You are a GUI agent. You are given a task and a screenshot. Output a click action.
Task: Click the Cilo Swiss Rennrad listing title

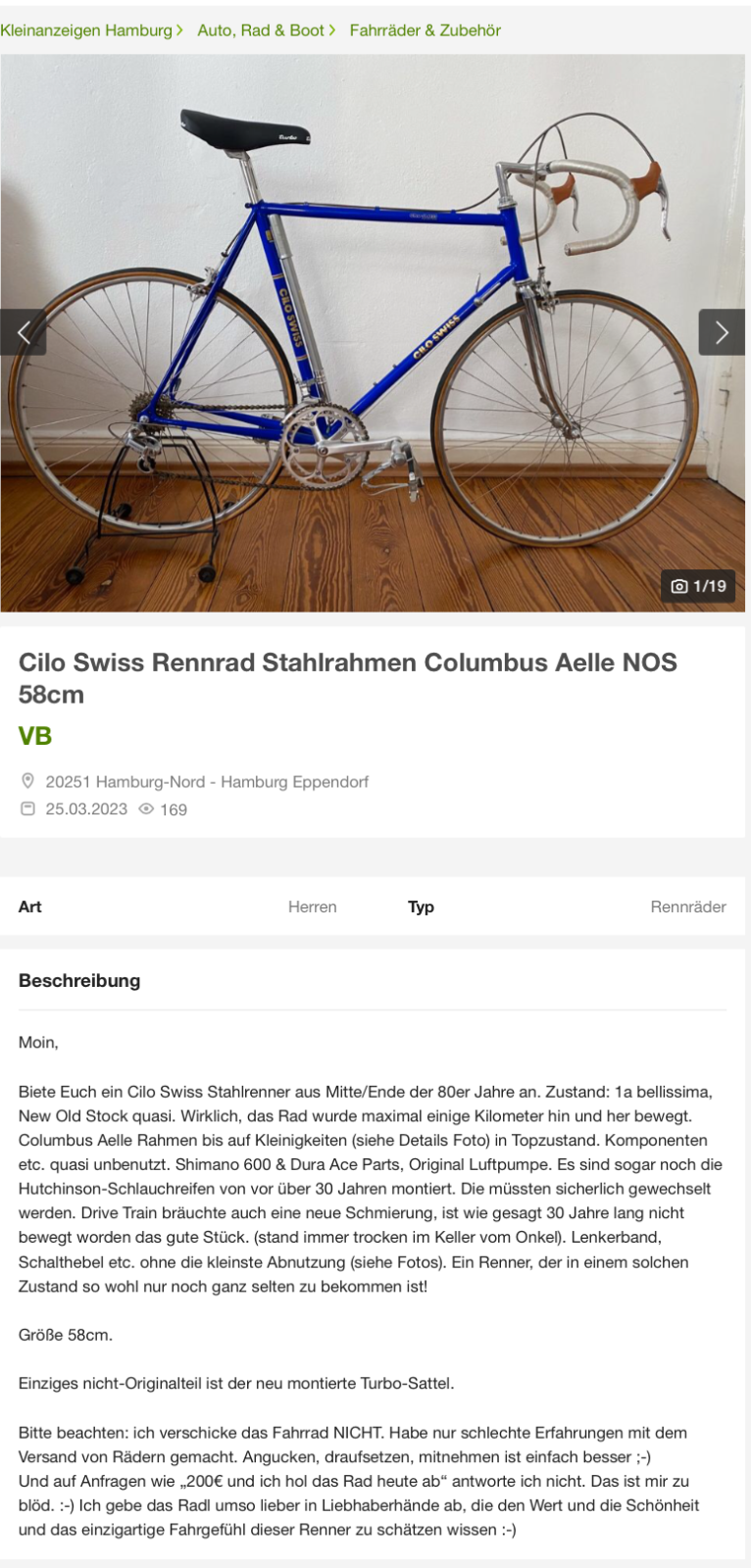[x=347, y=677]
